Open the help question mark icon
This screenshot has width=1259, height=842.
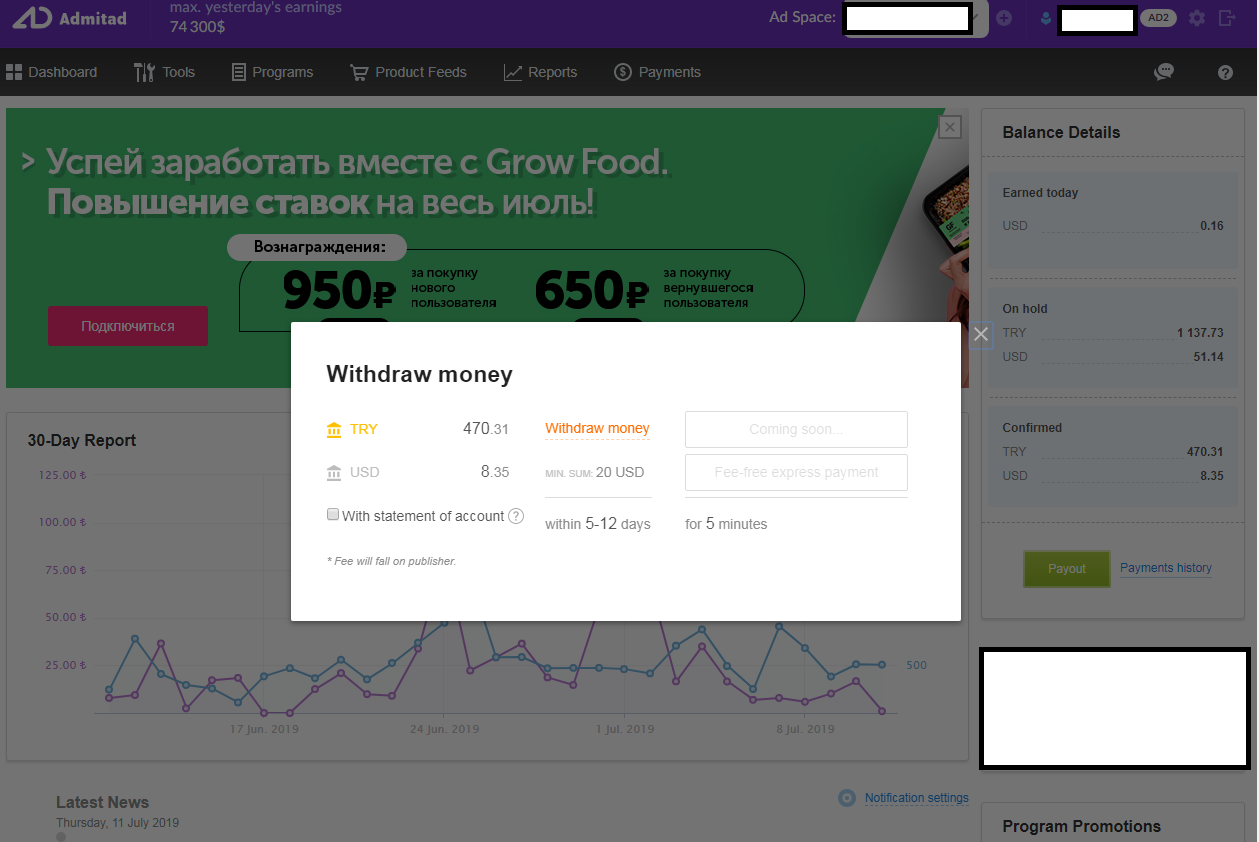coord(1225,72)
